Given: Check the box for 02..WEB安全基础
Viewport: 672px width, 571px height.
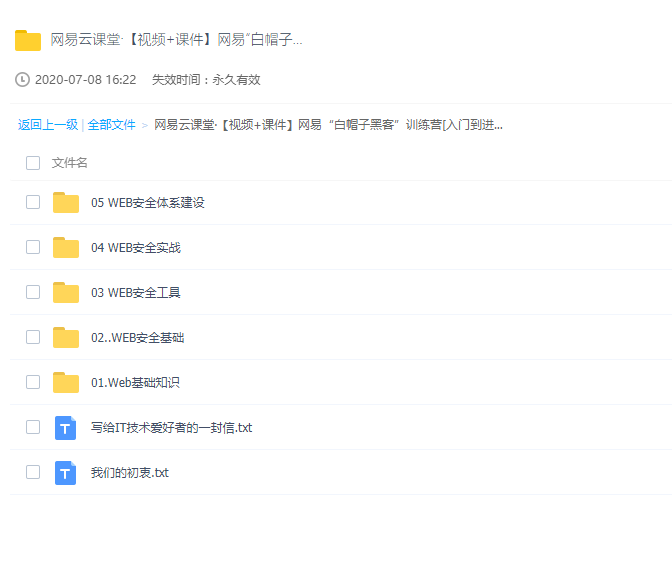Looking at the screenshot, I should tap(33, 337).
